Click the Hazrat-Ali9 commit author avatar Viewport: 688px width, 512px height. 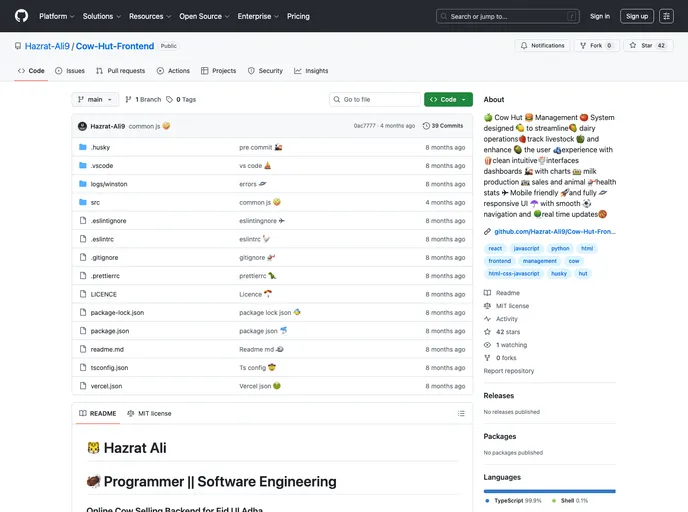[x=82, y=126]
